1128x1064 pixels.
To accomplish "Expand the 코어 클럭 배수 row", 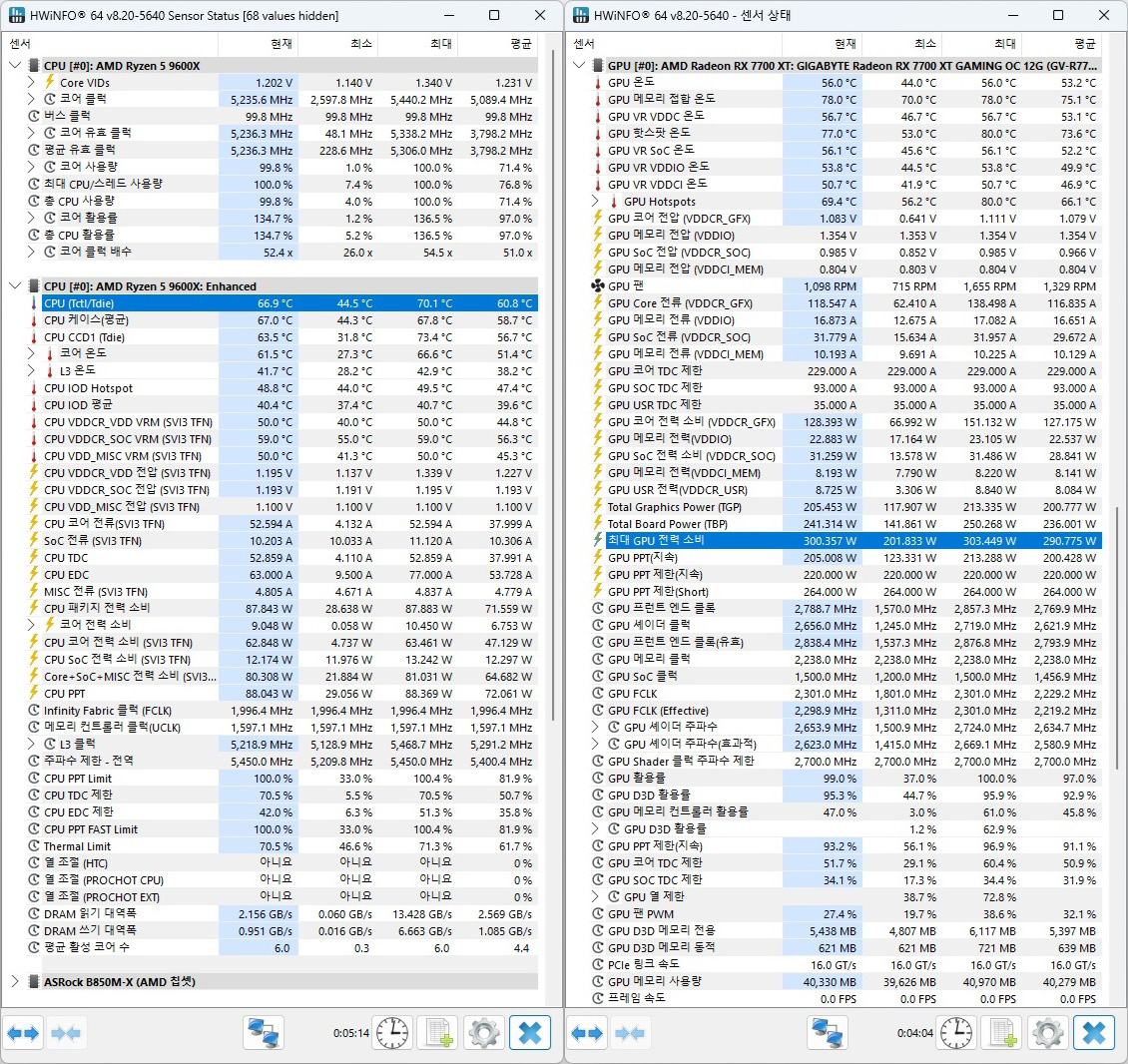I will [30, 252].
